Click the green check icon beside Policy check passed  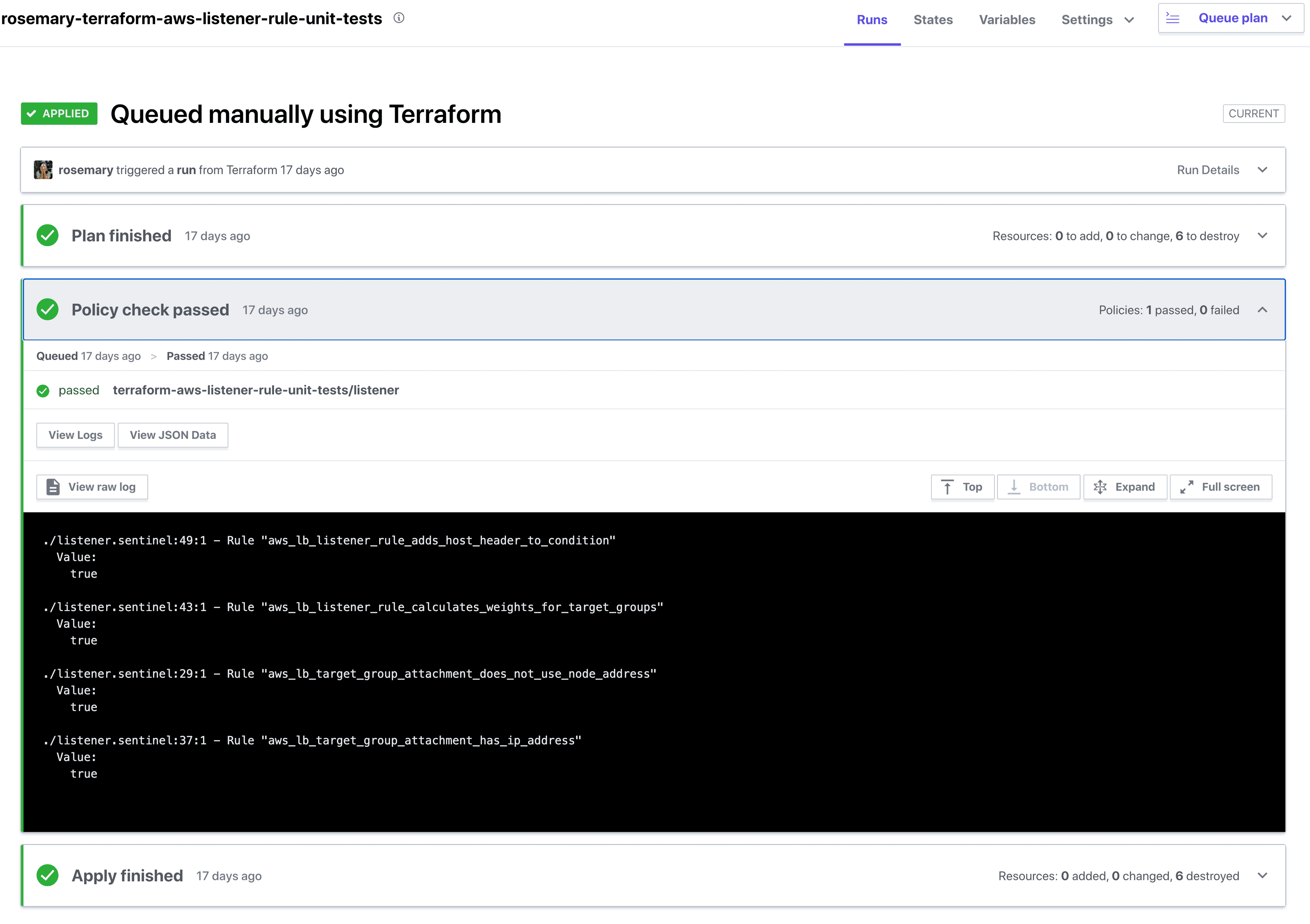pyautogui.click(x=47, y=310)
